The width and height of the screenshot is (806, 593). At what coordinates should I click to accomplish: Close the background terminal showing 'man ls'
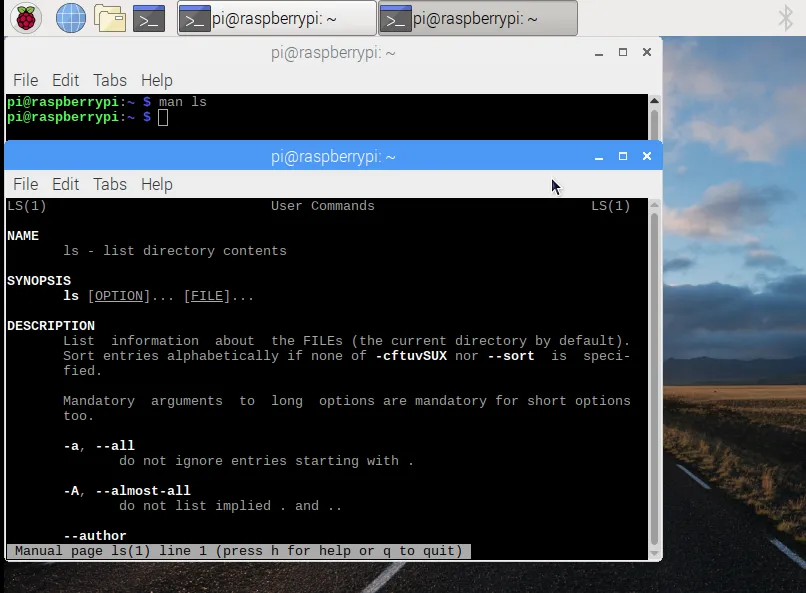coord(647,52)
